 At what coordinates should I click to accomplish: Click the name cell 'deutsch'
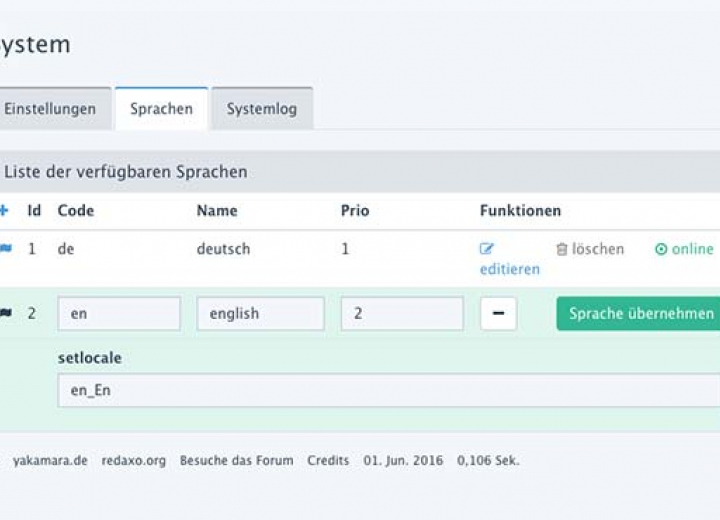[x=223, y=249]
